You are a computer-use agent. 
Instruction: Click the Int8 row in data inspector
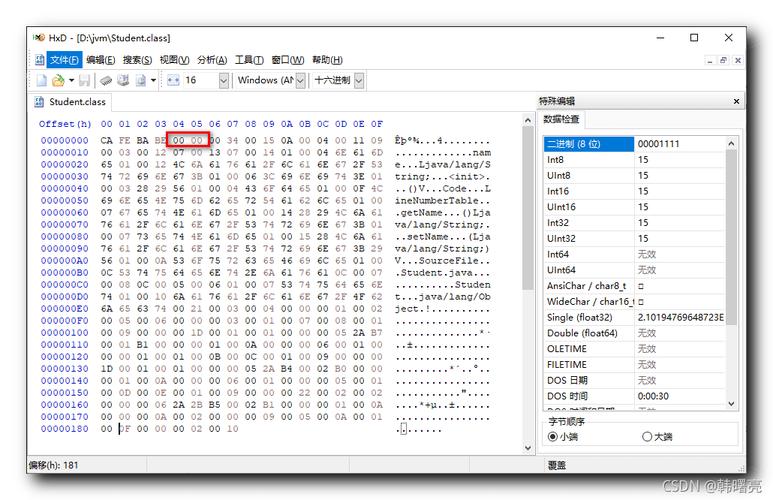click(634, 160)
